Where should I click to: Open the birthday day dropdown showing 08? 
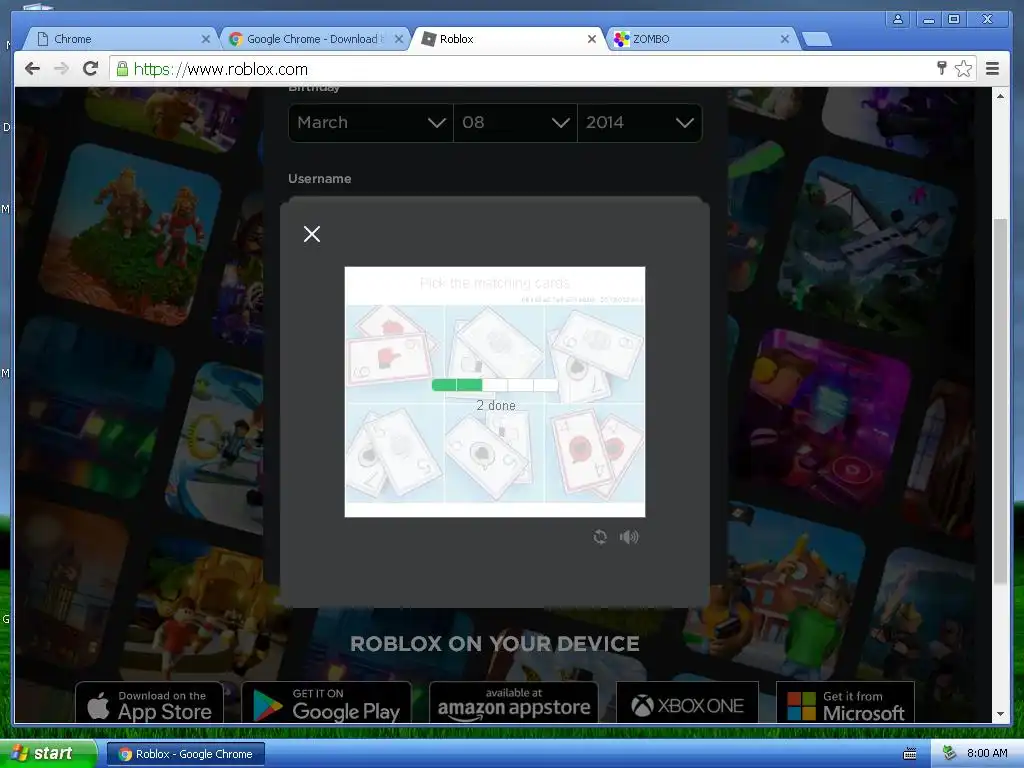(515, 122)
